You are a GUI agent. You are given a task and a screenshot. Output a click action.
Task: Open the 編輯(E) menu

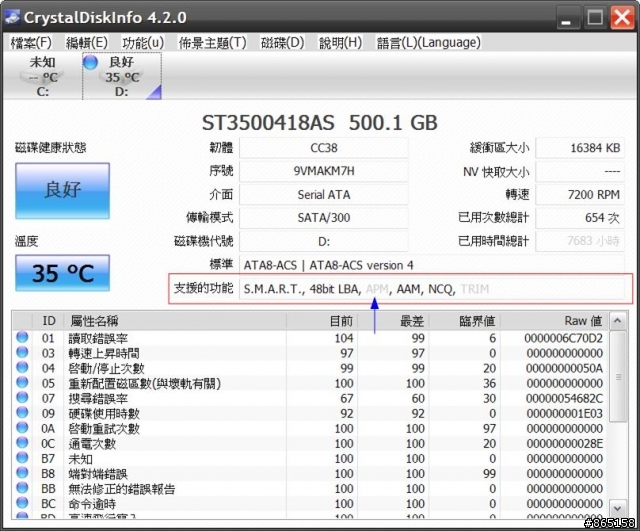coord(87,42)
